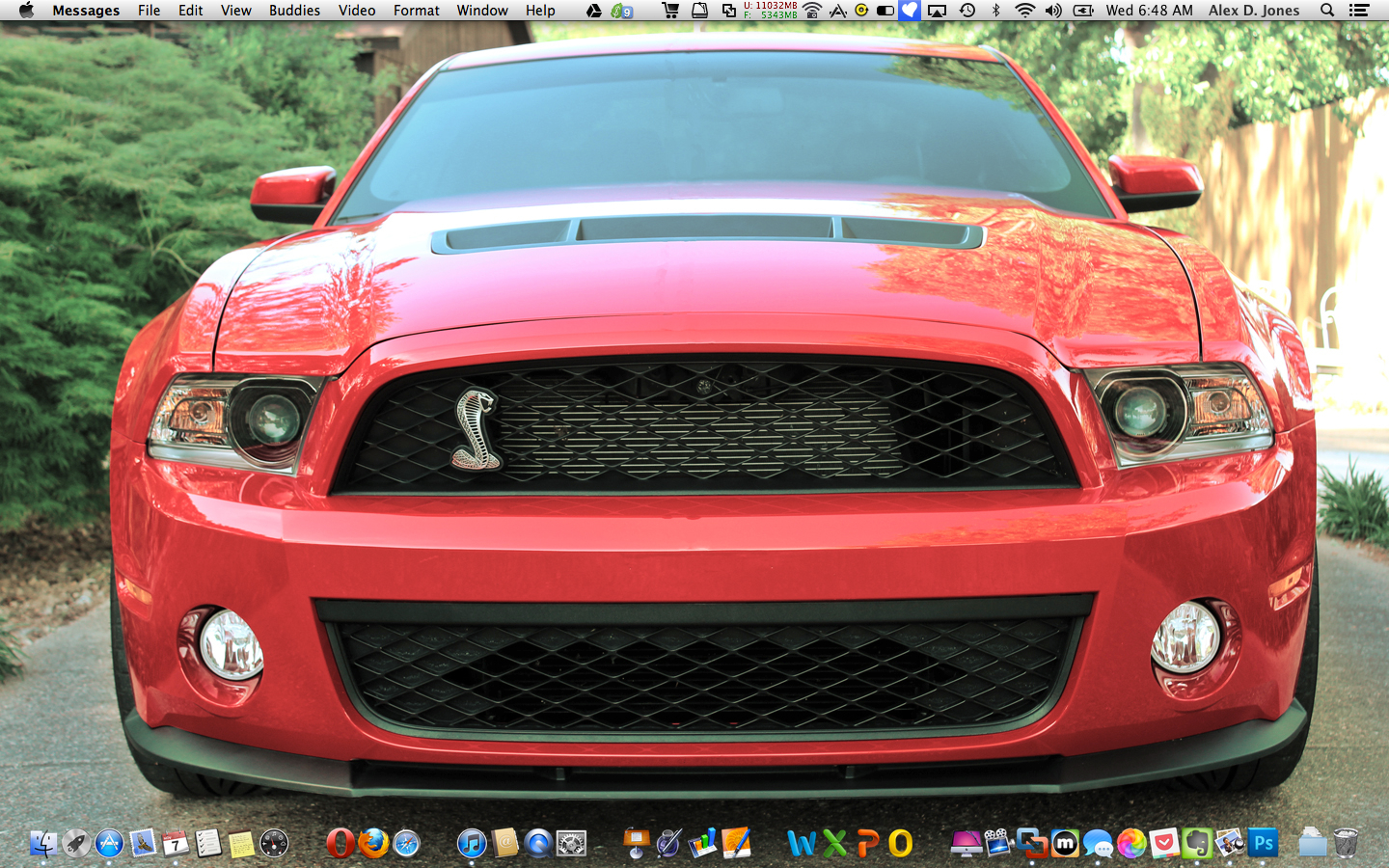This screenshot has width=1389, height=868.
Task: Open the Messages application menu
Action: (x=86, y=11)
